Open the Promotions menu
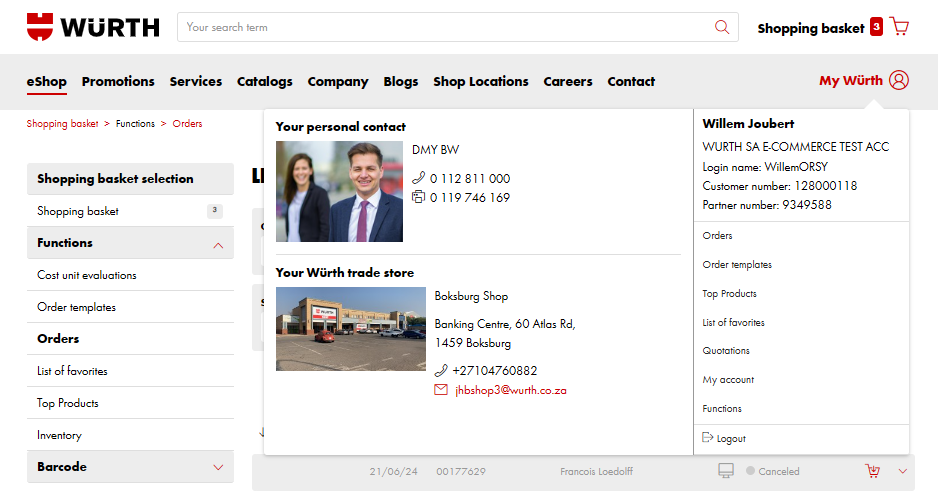938x499 pixels. [118, 81]
